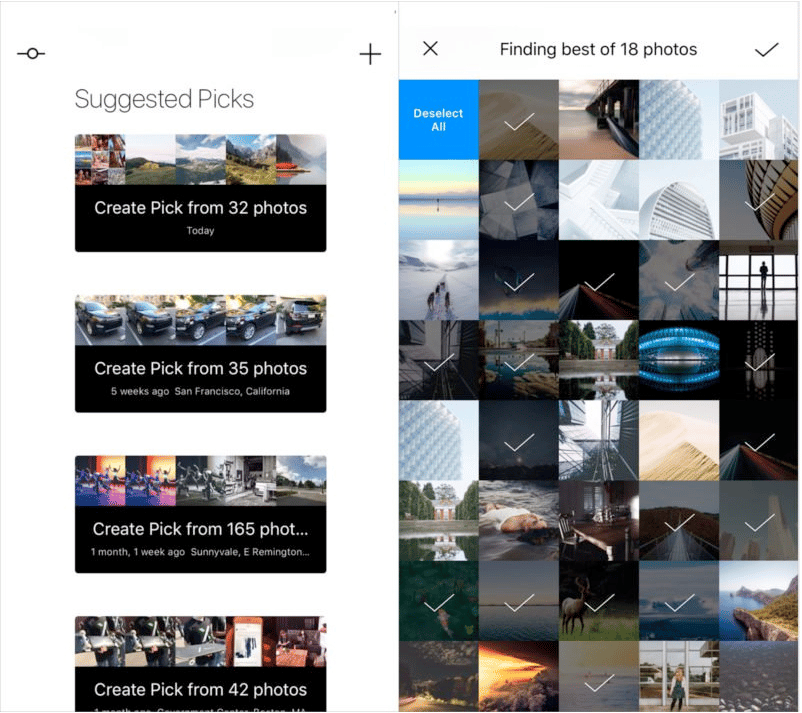Confirm selection with the checkmark icon
The height and width of the screenshot is (713, 802).
pos(766,50)
